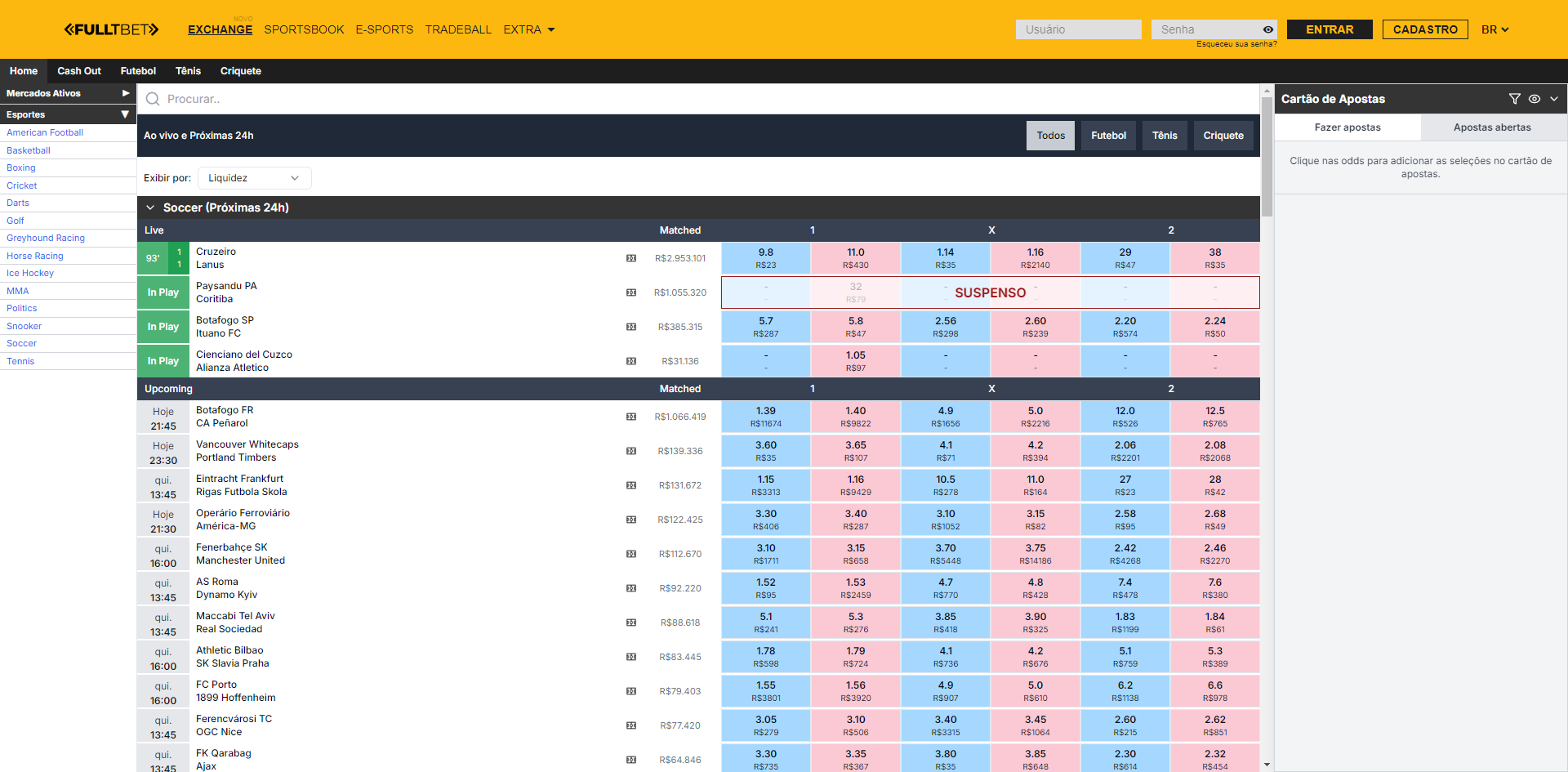Open stats icon for Botafogo SP vs Ituano FC
The width and height of the screenshot is (1568, 772).
pos(631,327)
